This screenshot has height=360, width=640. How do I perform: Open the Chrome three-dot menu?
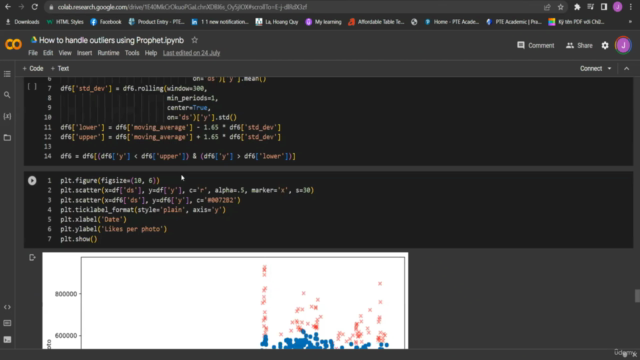click(x=631, y=7)
